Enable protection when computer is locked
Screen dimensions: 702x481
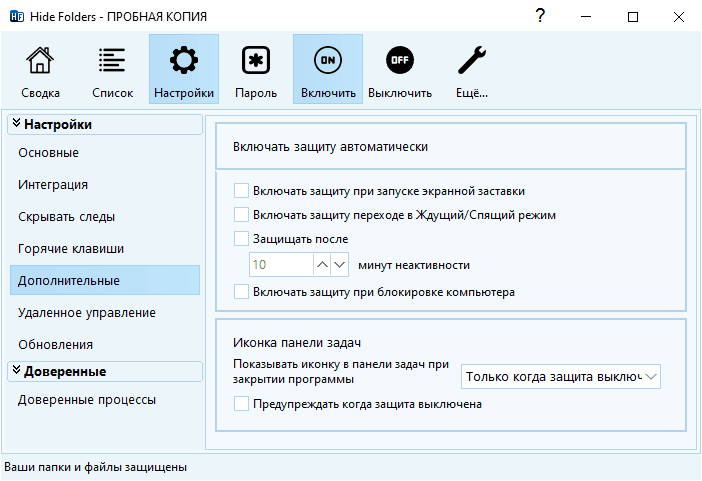pyautogui.click(x=241, y=292)
